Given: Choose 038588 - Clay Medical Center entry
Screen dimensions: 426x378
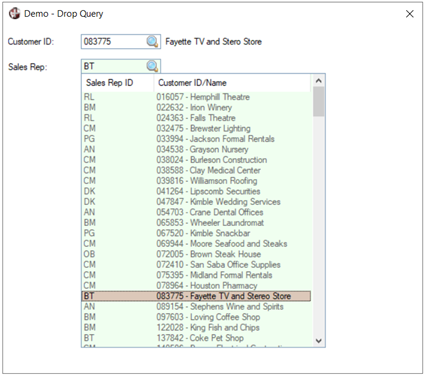Looking at the screenshot, I should tap(196, 170).
